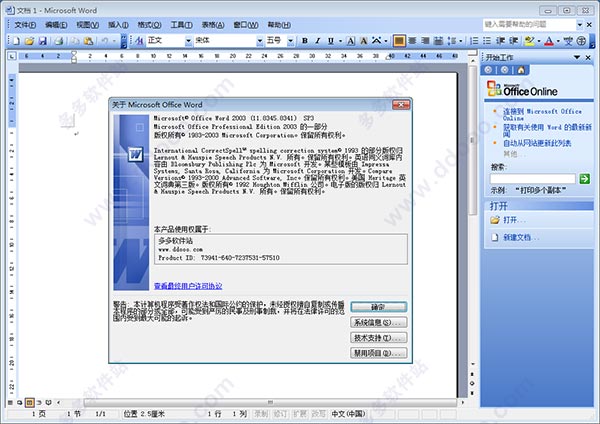The image size is (600, 424).
Task: Open the 工具(T) menu
Action: coord(181,25)
